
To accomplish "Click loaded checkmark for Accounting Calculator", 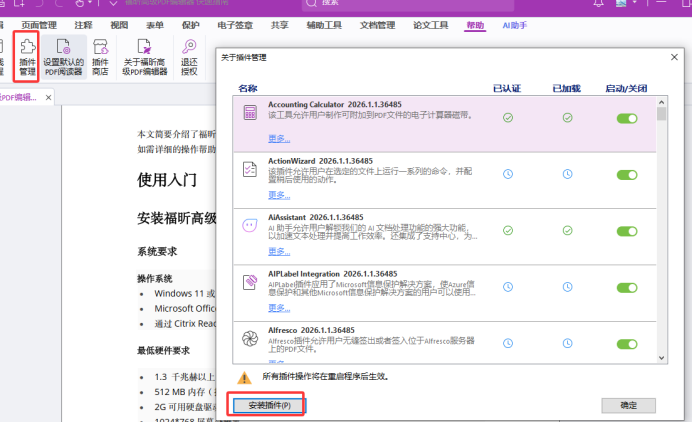I will (567, 118).
